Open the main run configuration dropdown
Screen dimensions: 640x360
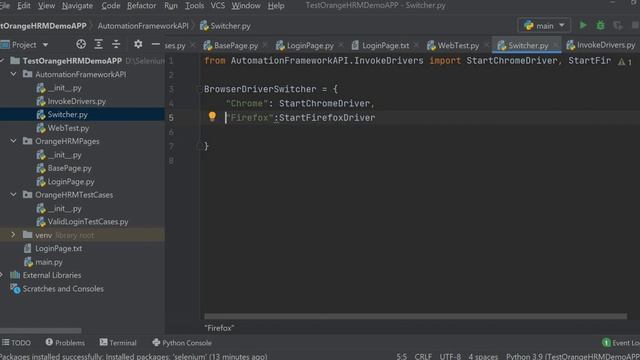tap(544, 26)
